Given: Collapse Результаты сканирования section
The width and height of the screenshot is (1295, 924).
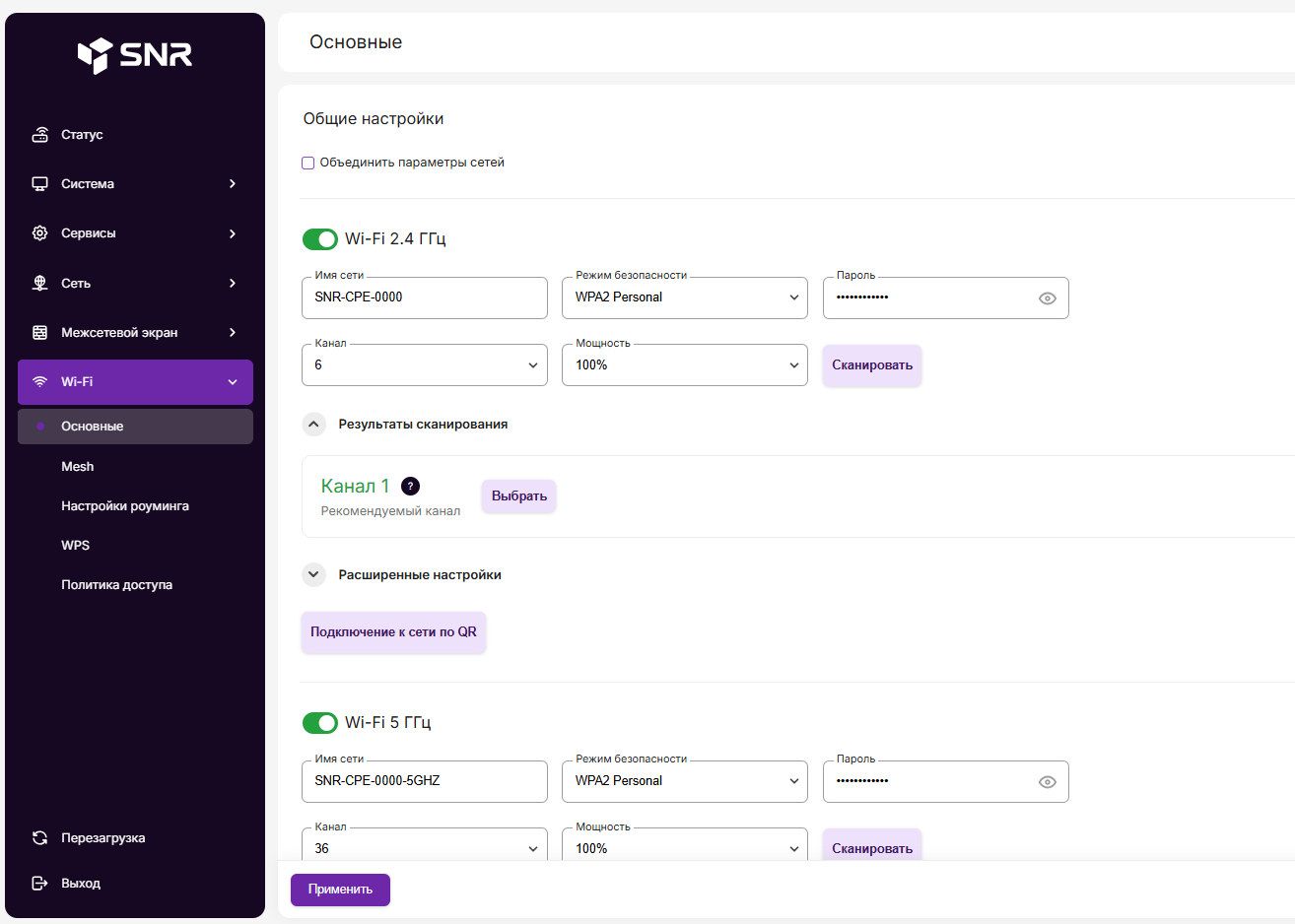Looking at the screenshot, I should coord(313,425).
